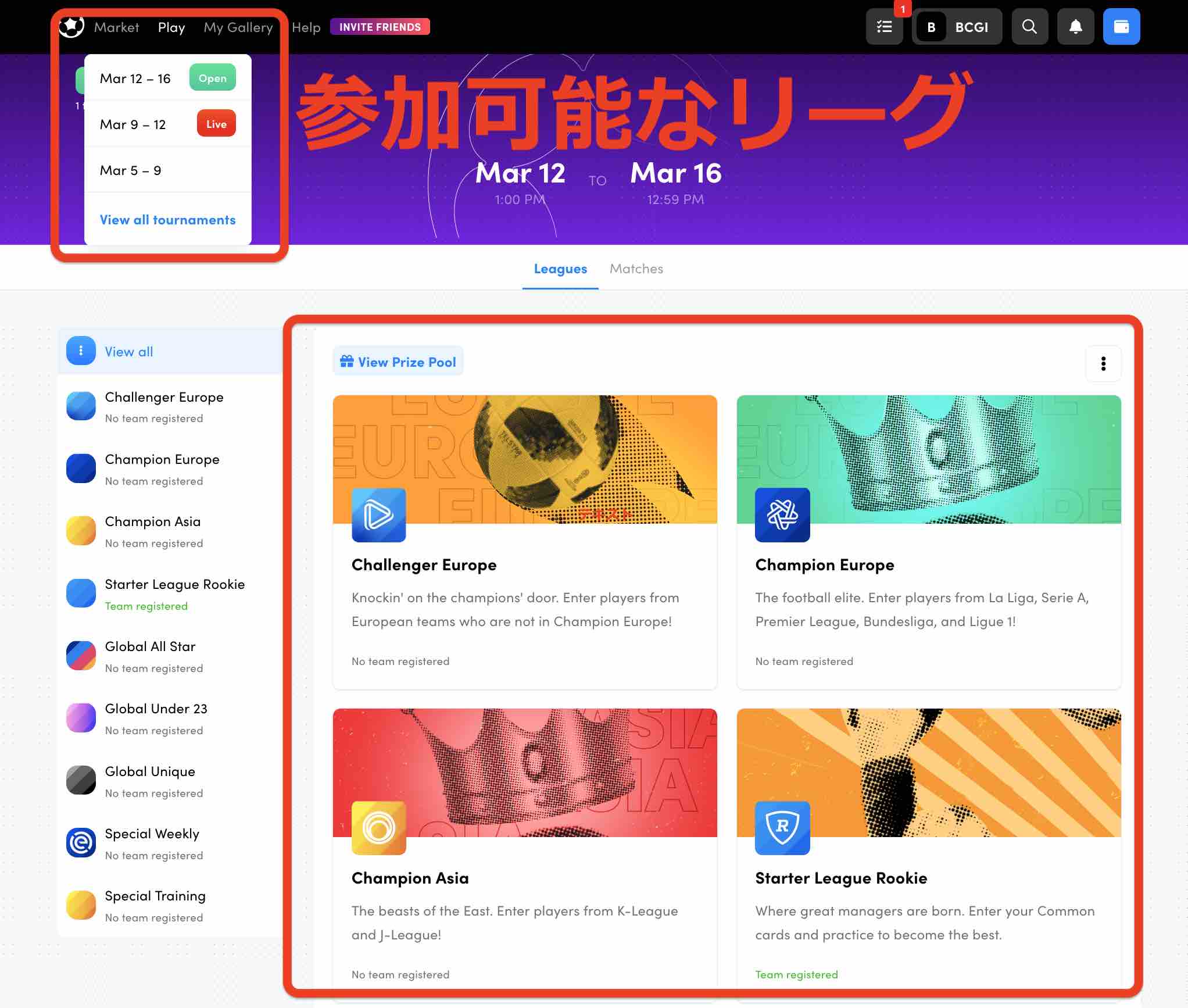
Task: Click the Special Training sidebar icon
Action: coord(81,905)
